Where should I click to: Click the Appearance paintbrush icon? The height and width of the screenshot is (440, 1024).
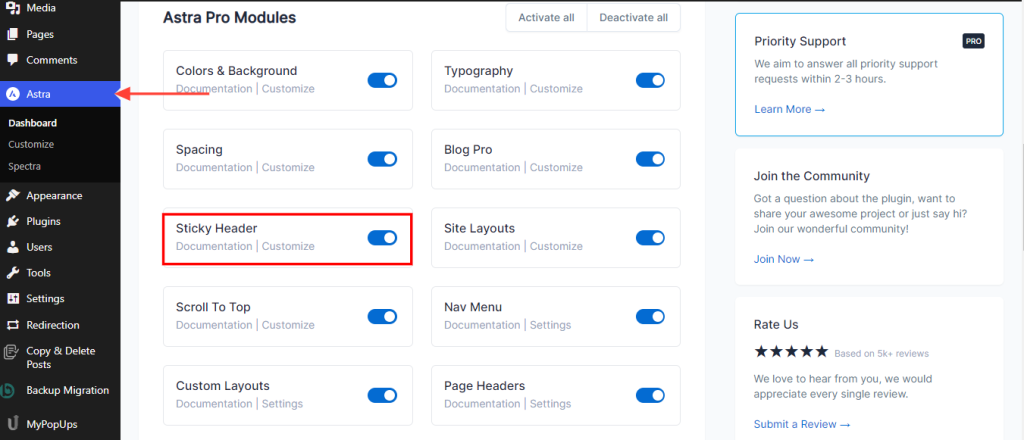click(x=12, y=195)
